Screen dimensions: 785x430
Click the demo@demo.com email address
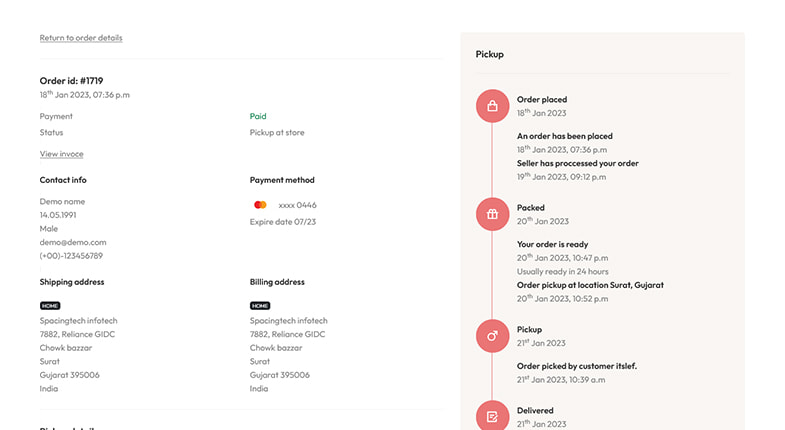pyautogui.click(x=73, y=242)
